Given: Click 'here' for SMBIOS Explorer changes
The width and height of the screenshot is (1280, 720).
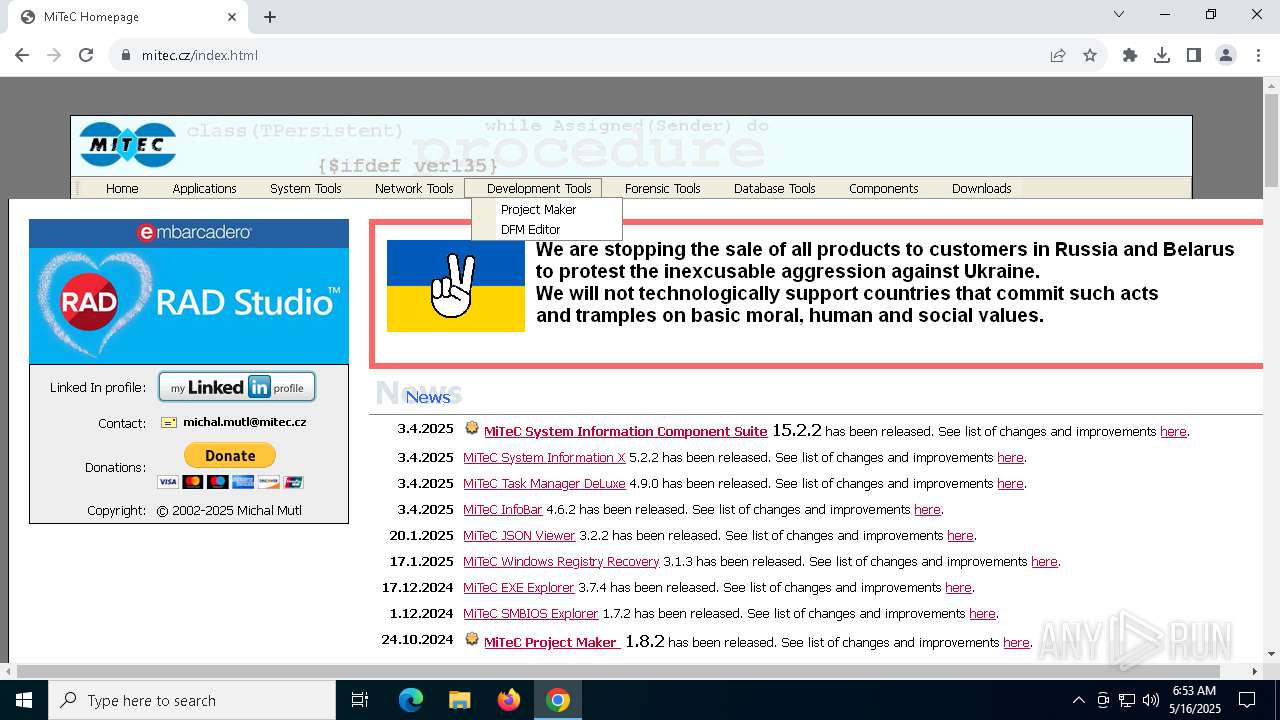Looking at the screenshot, I should tap(982, 613).
